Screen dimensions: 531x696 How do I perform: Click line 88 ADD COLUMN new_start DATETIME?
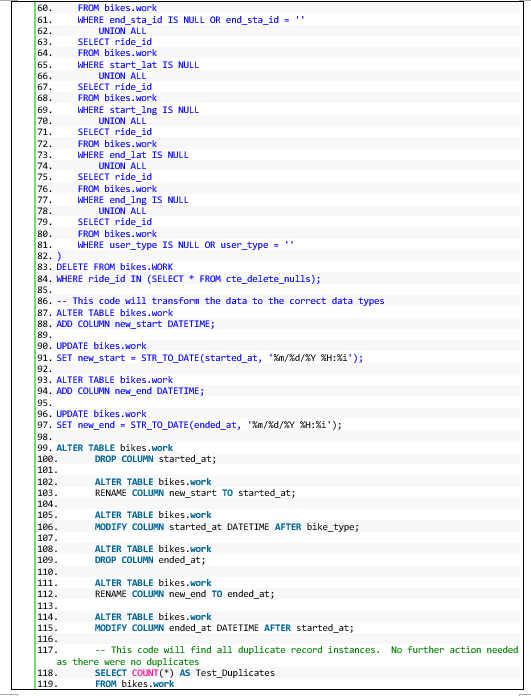point(135,324)
